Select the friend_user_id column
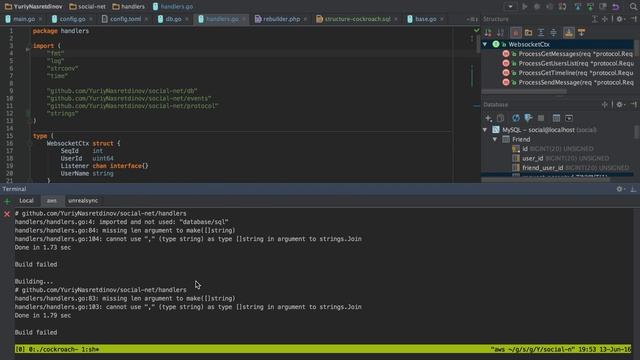This screenshot has width=640, height=360. (542, 168)
